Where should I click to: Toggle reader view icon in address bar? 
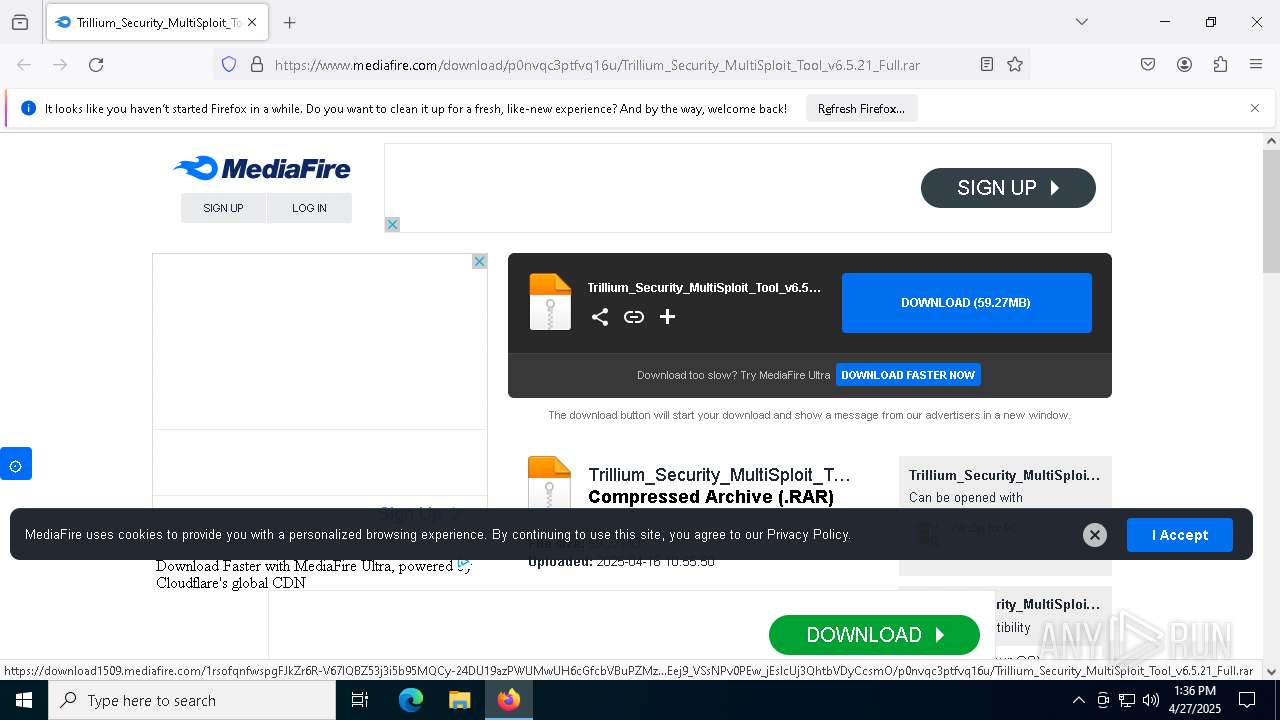(x=987, y=64)
